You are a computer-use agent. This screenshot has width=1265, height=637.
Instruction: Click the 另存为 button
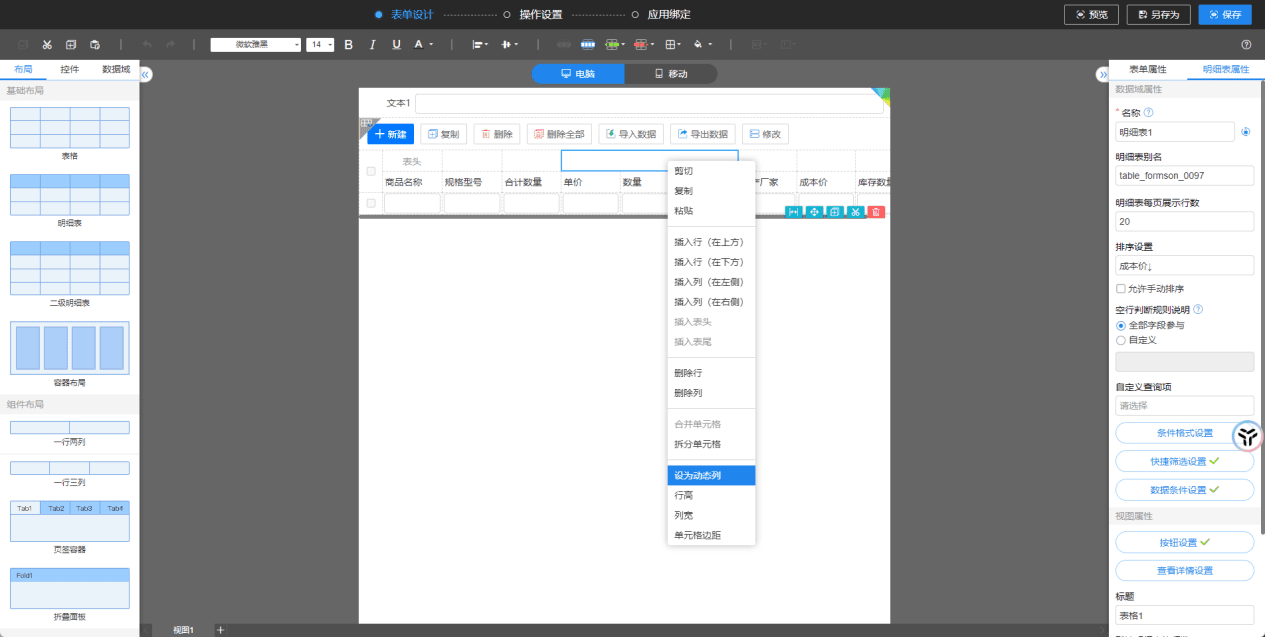(x=1158, y=14)
